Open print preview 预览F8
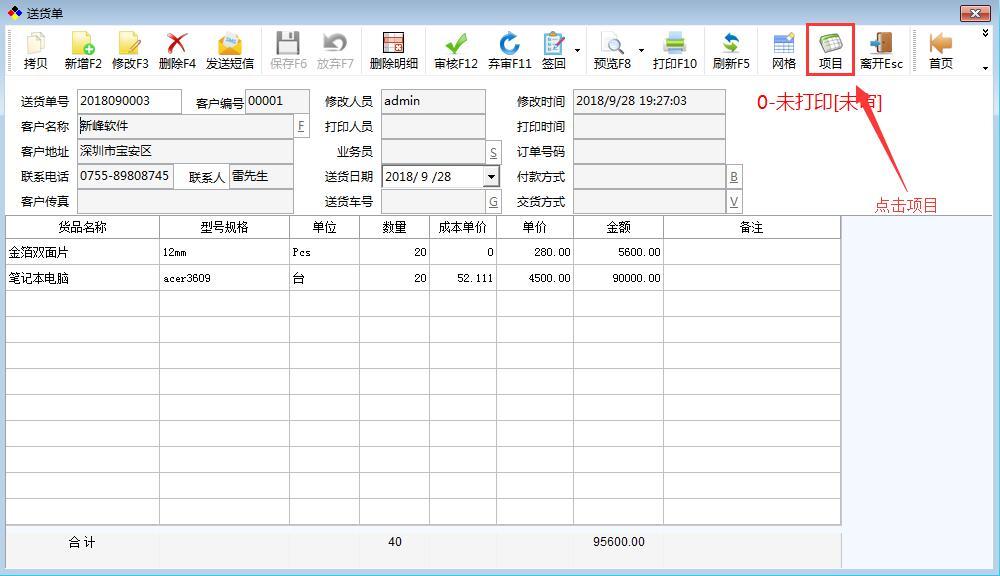This screenshot has width=1000, height=576. pos(612,50)
